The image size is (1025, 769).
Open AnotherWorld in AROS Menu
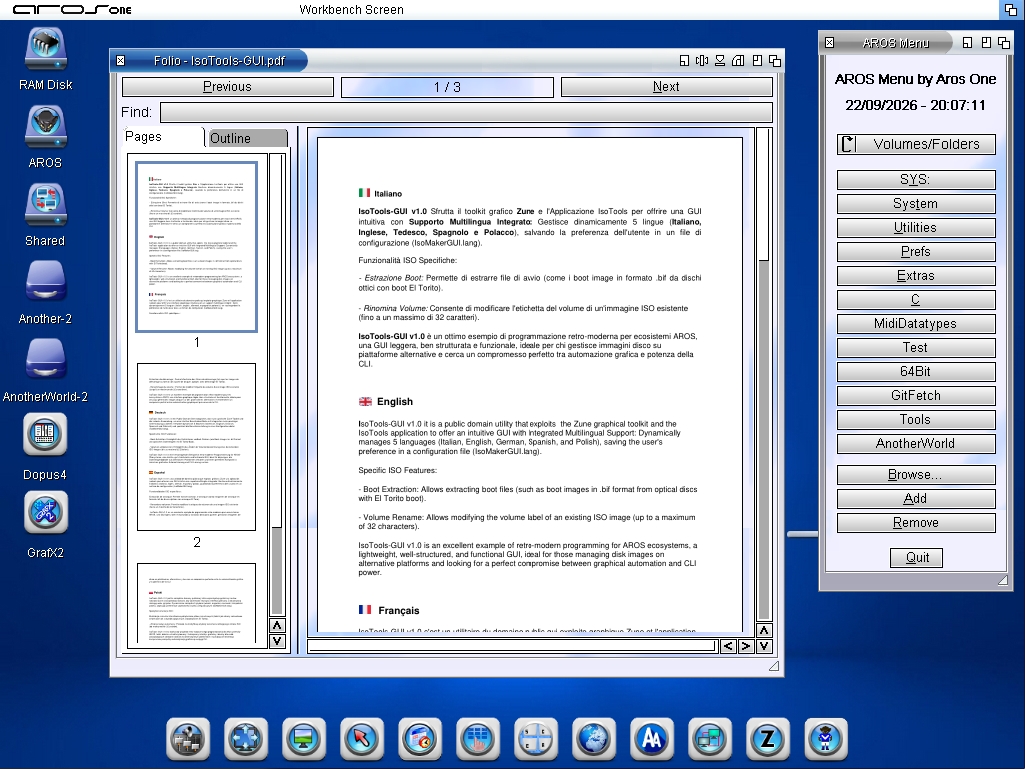click(x=916, y=443)
